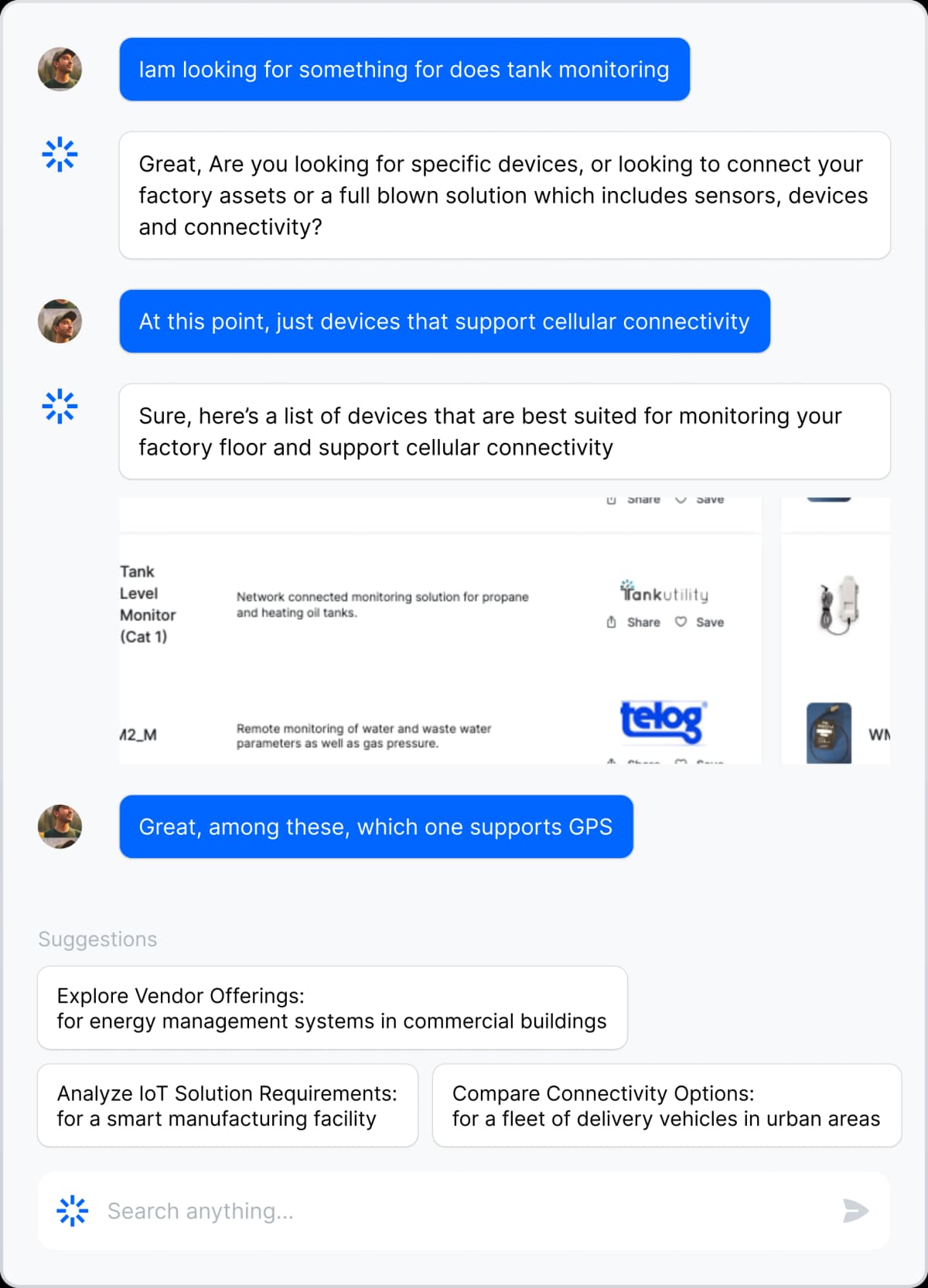The height and width of the screenshot is (1288, 928).
Task: Click the cellular connectivity message bubble
Action: click(x=444, y=322)
